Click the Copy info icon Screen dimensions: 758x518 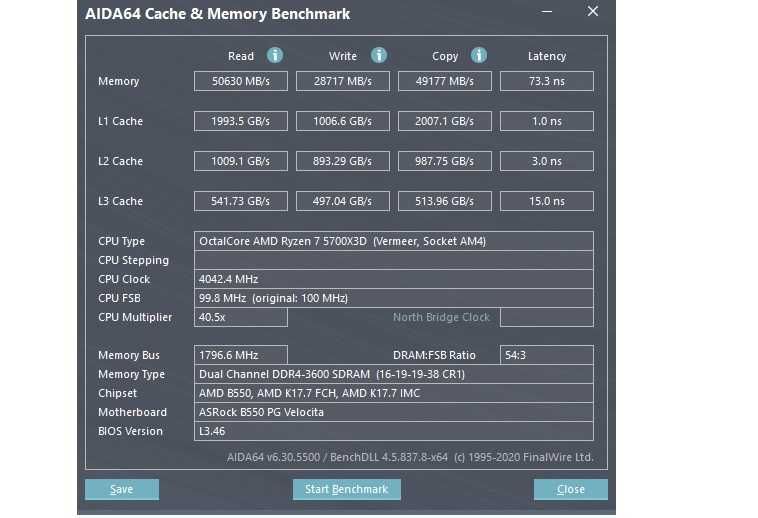(479, 56)
